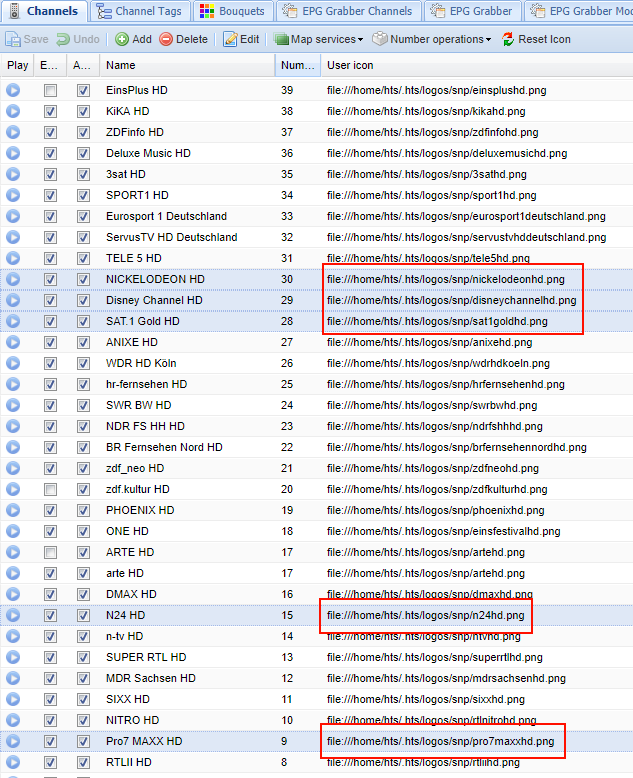Select channel number 21 for zdf_neo HD
633x778 pixels.
pyautogui.click(x=287, y=468)
